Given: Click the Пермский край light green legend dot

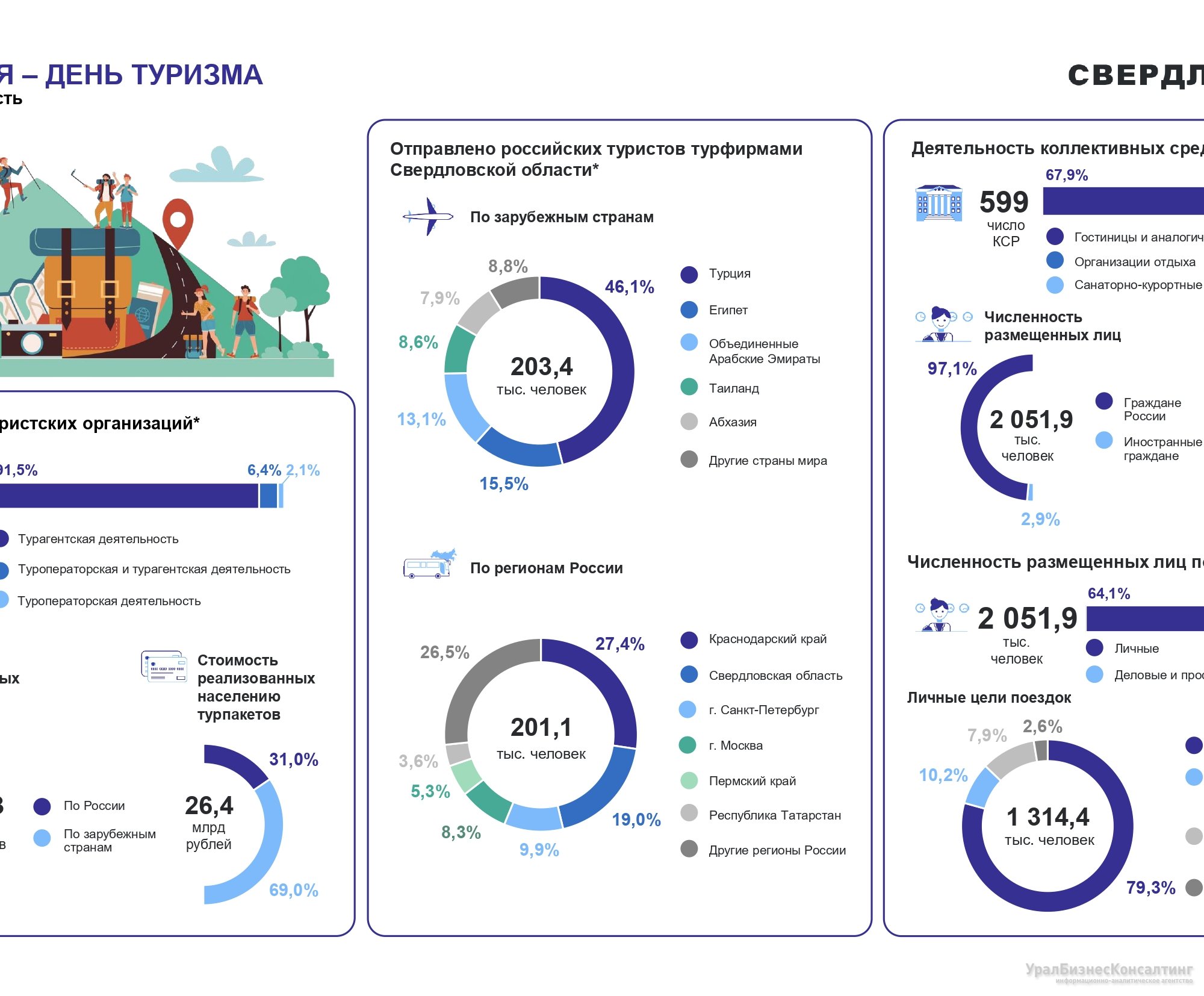Looking at the screenshot, I should point(689,781).
